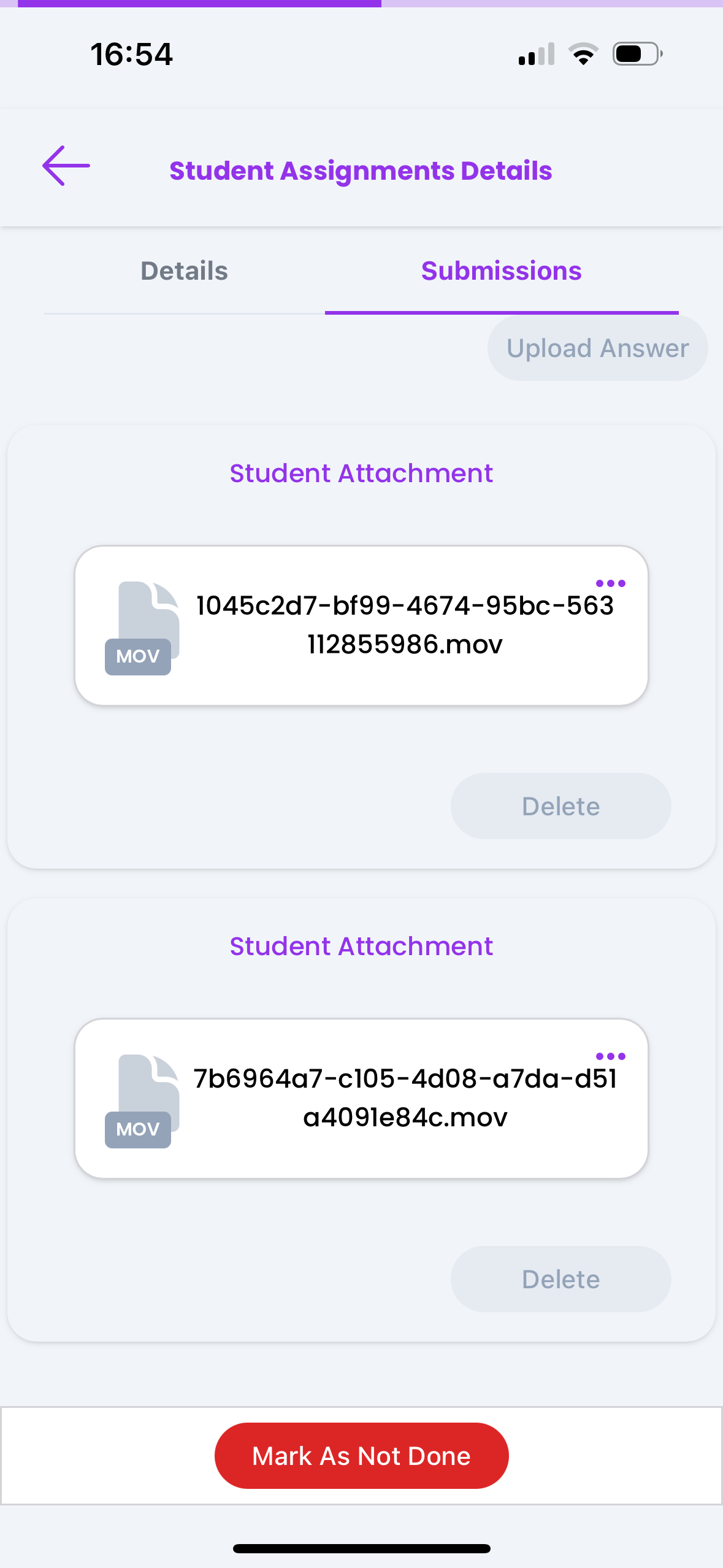The height and width of the screenshot is (1568, 723).
Task: Open three-dot menu on 7b6964a7 attachment
Action: pyautogui.click(x=610, y=1056)
